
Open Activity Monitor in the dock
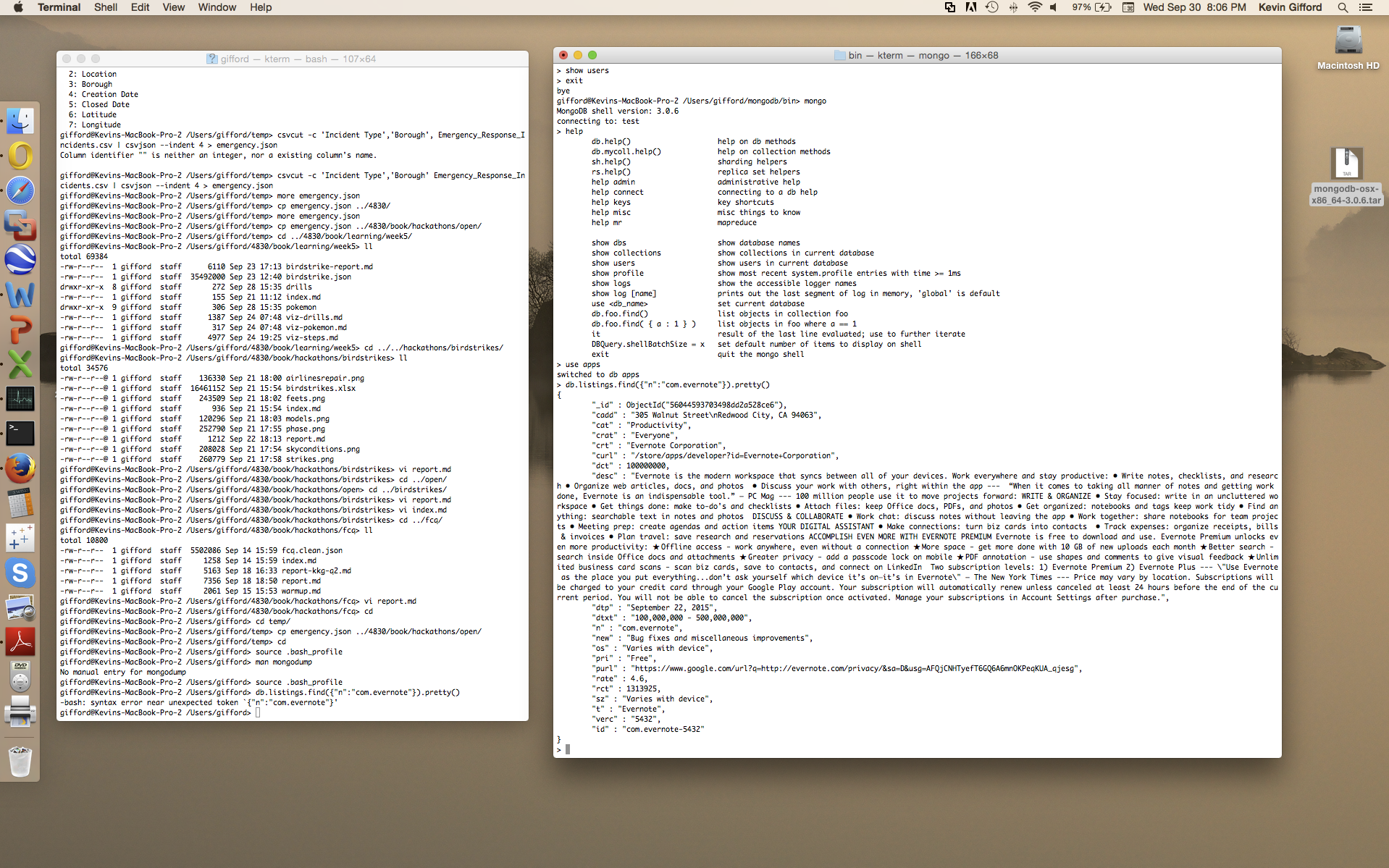click(20, 399)
